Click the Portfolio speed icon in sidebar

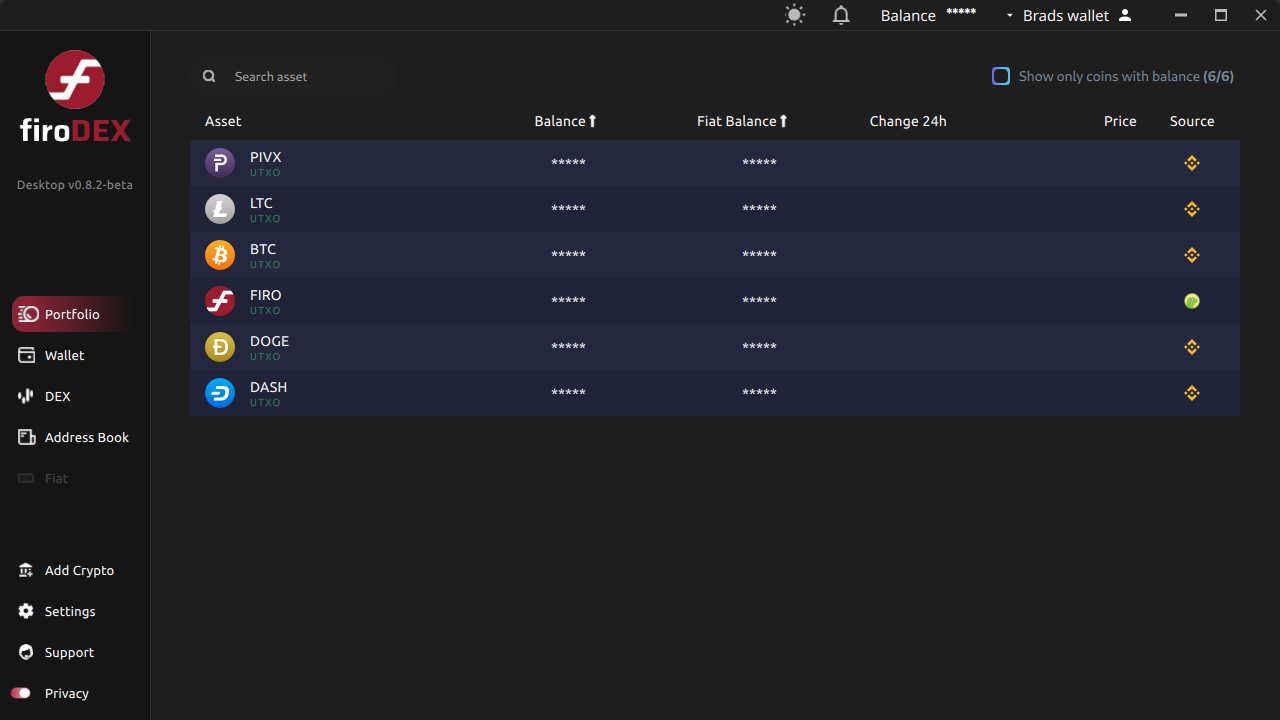pyautogui.click(x=27, y=314)
